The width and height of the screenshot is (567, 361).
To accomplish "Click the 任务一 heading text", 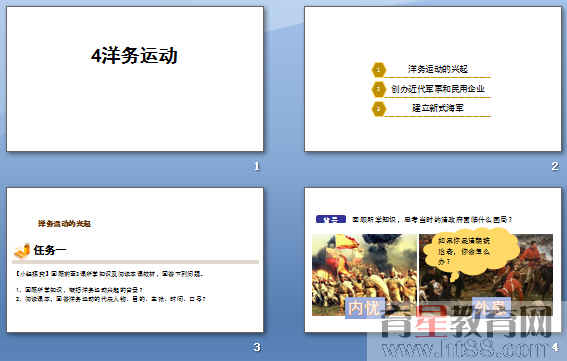I will click(x=50, y=250).
